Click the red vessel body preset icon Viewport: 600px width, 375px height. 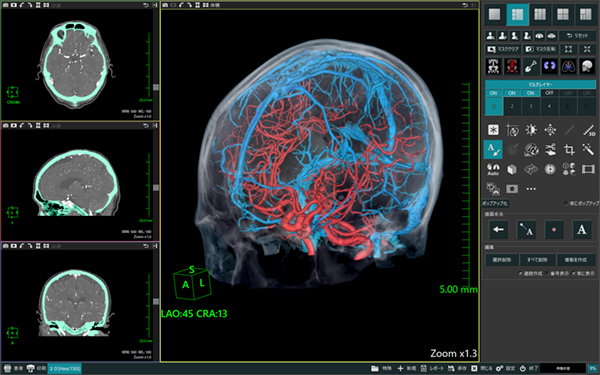pyautogui.click(x=512, y=66)
